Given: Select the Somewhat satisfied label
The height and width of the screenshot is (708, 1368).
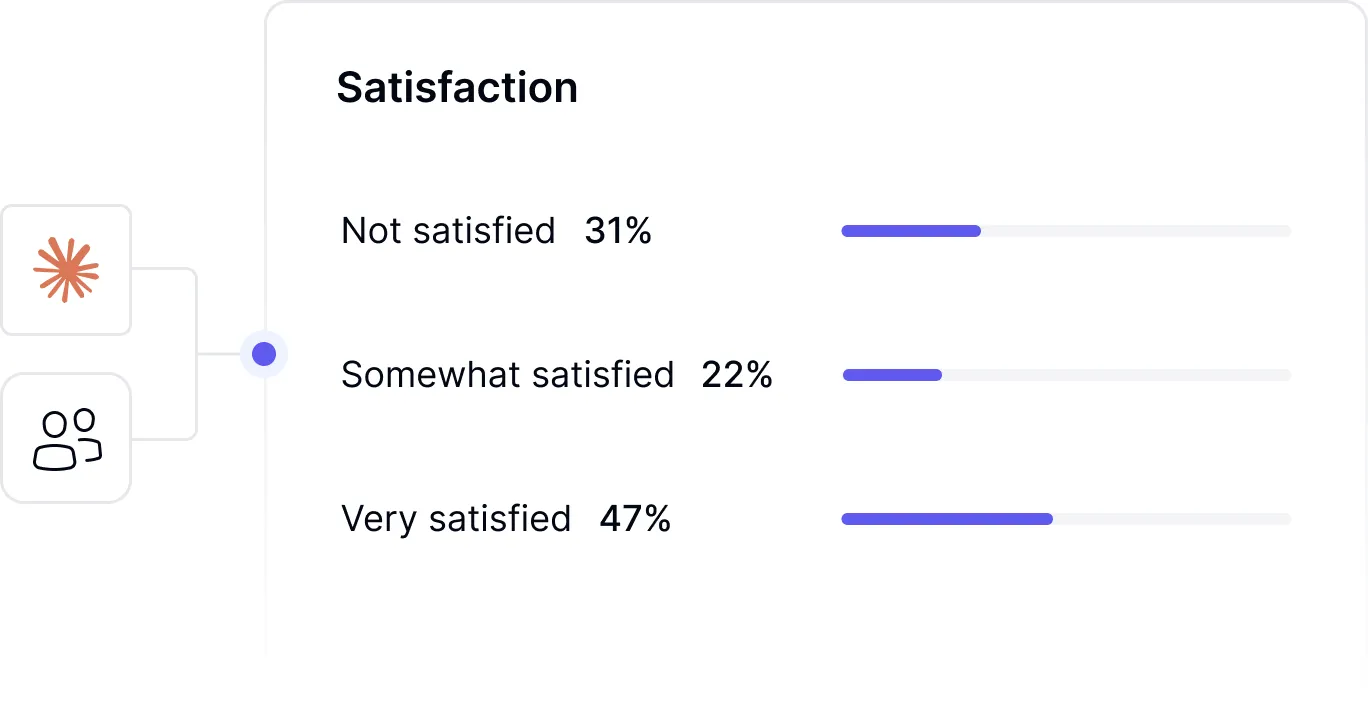Looking at the screenshot, I should click(x=508, y=375).
